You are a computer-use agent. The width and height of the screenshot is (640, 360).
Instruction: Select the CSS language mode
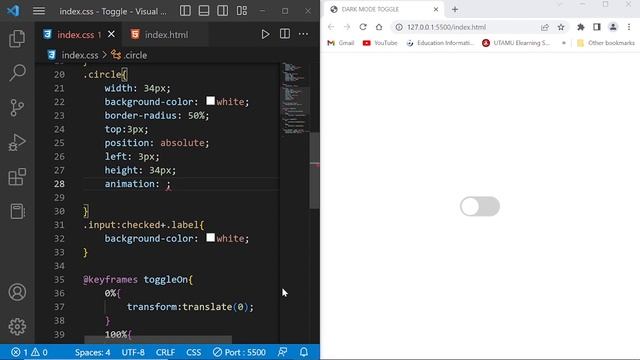tap(194, 352)
